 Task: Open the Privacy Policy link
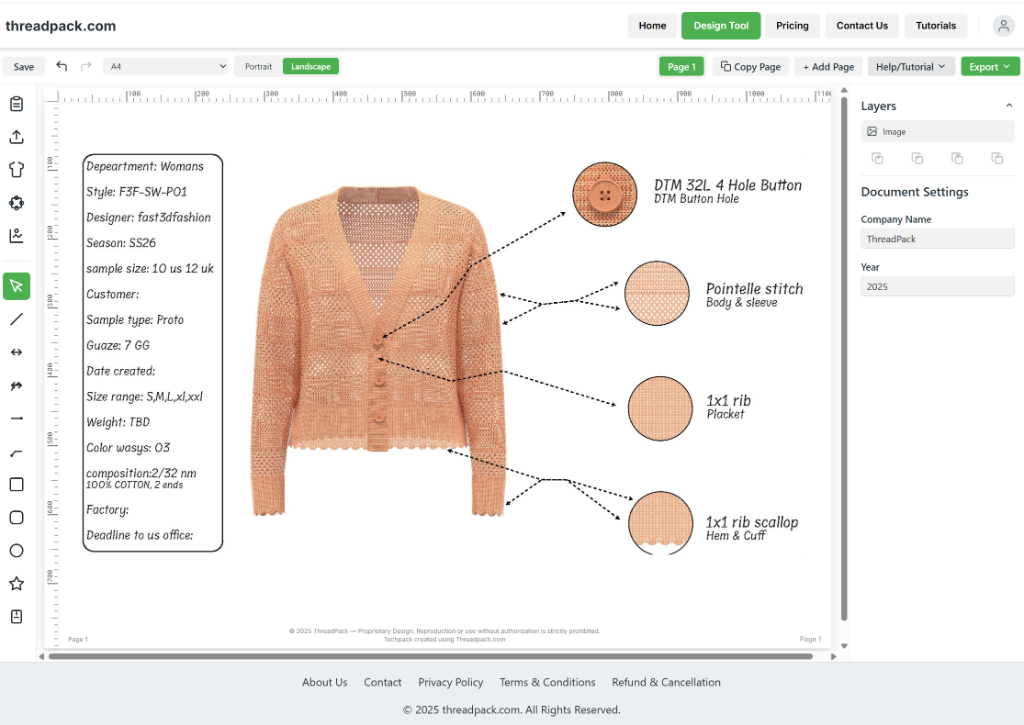pyautogui.click(x=450, y=682)
